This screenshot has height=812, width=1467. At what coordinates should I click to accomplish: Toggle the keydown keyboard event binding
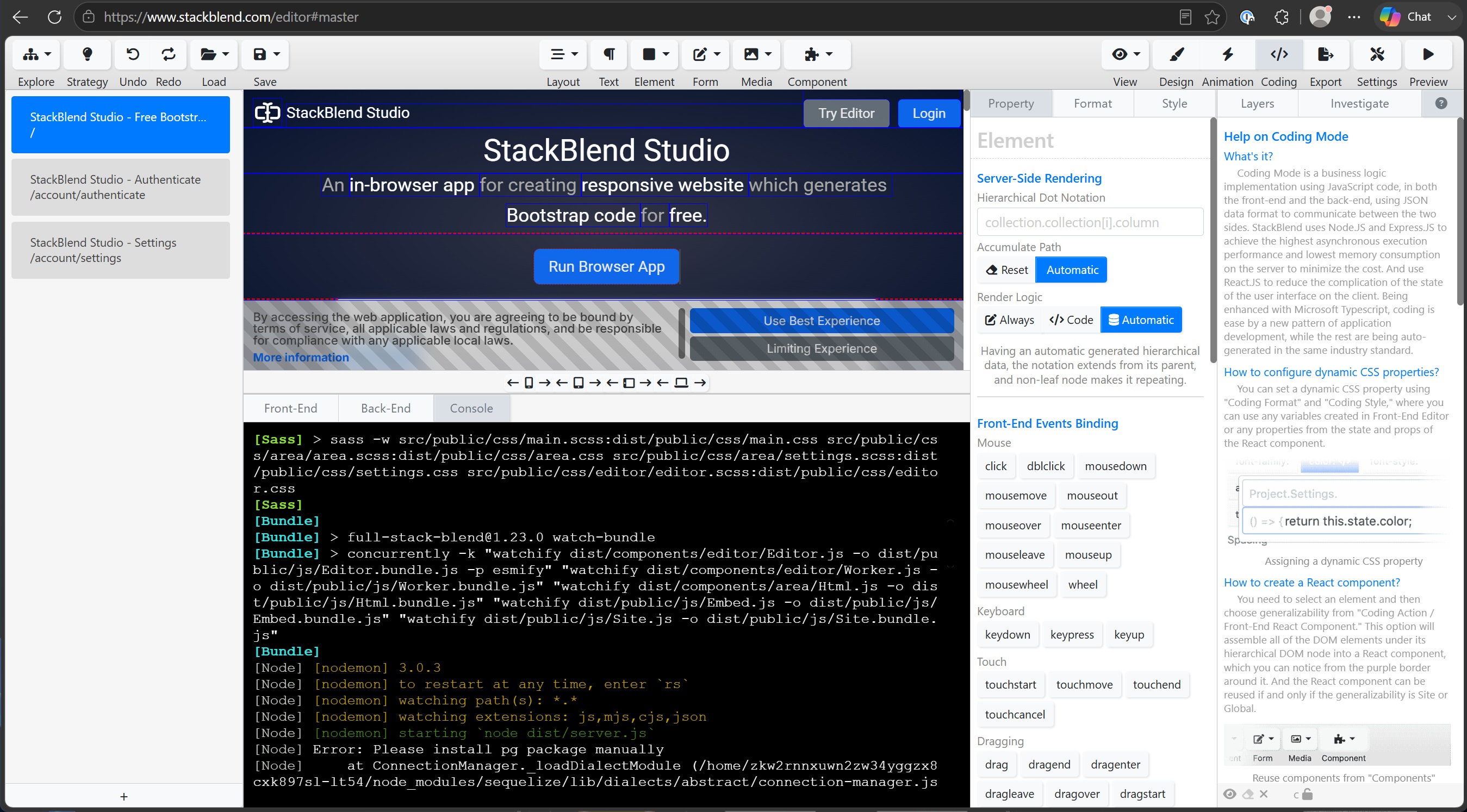[x=1008, y=634]
